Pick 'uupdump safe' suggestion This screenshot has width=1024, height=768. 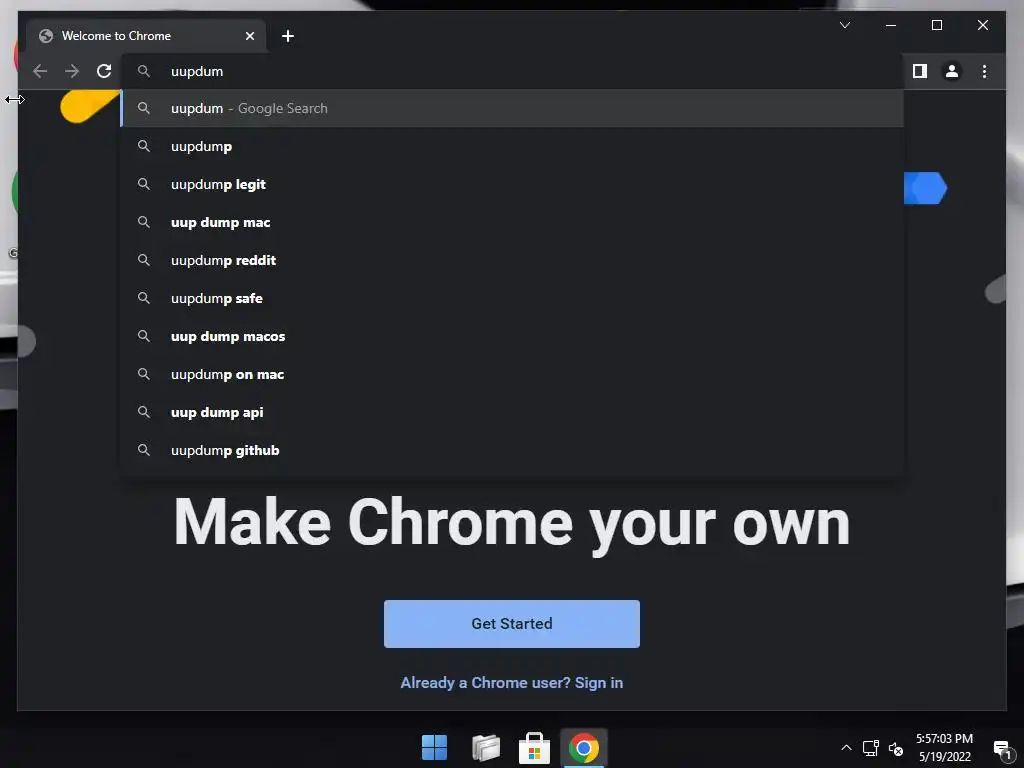point(512,298)
